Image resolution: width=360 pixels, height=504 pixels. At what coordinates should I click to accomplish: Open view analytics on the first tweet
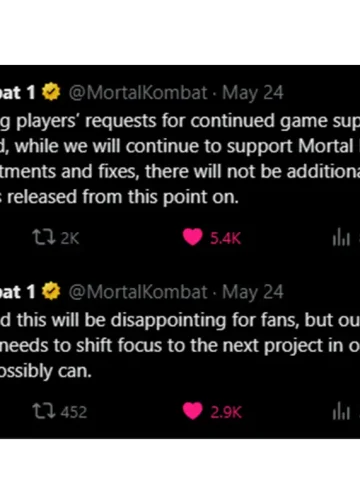tap(341, 238)
